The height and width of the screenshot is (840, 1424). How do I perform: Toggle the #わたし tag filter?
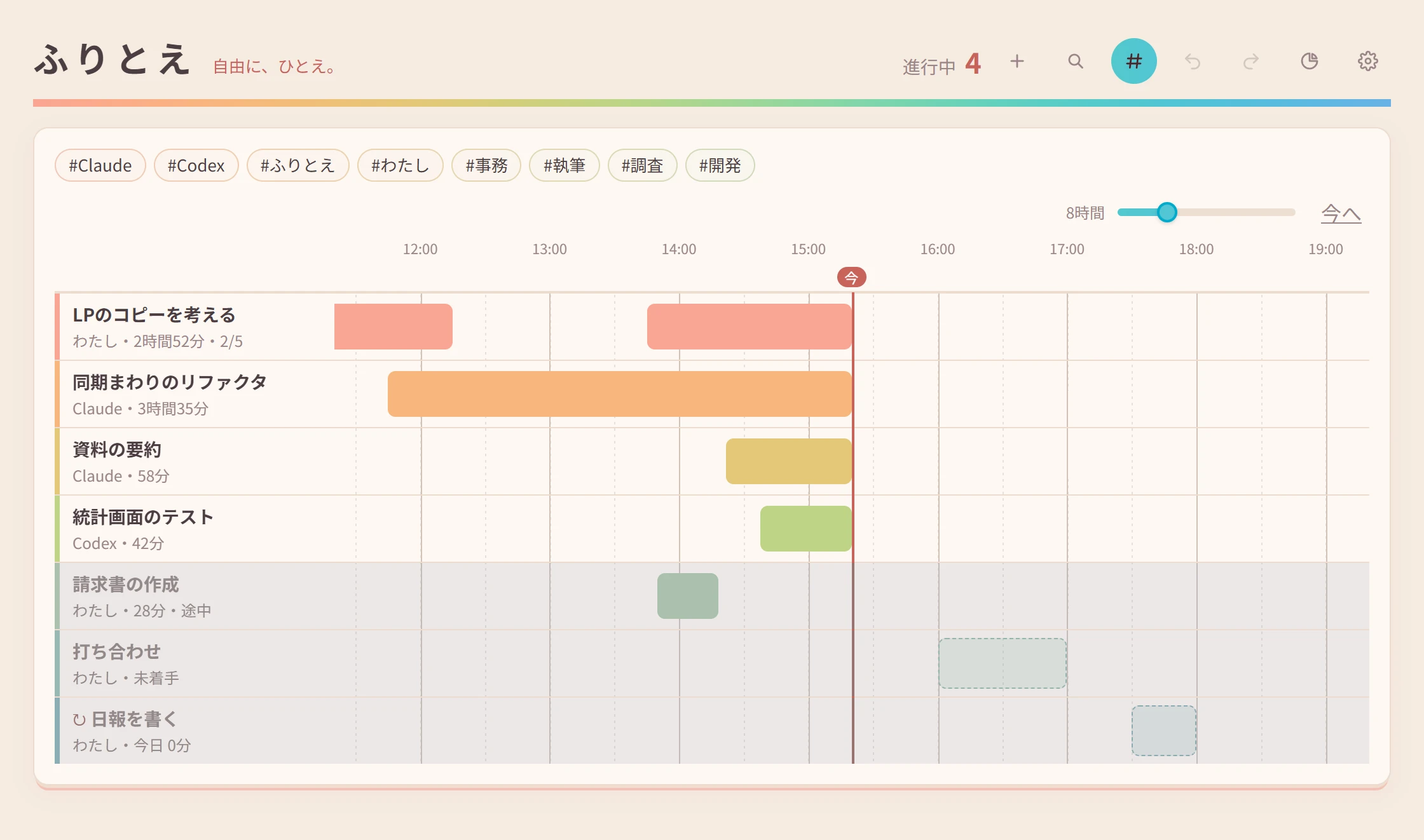tap(400, 165)
